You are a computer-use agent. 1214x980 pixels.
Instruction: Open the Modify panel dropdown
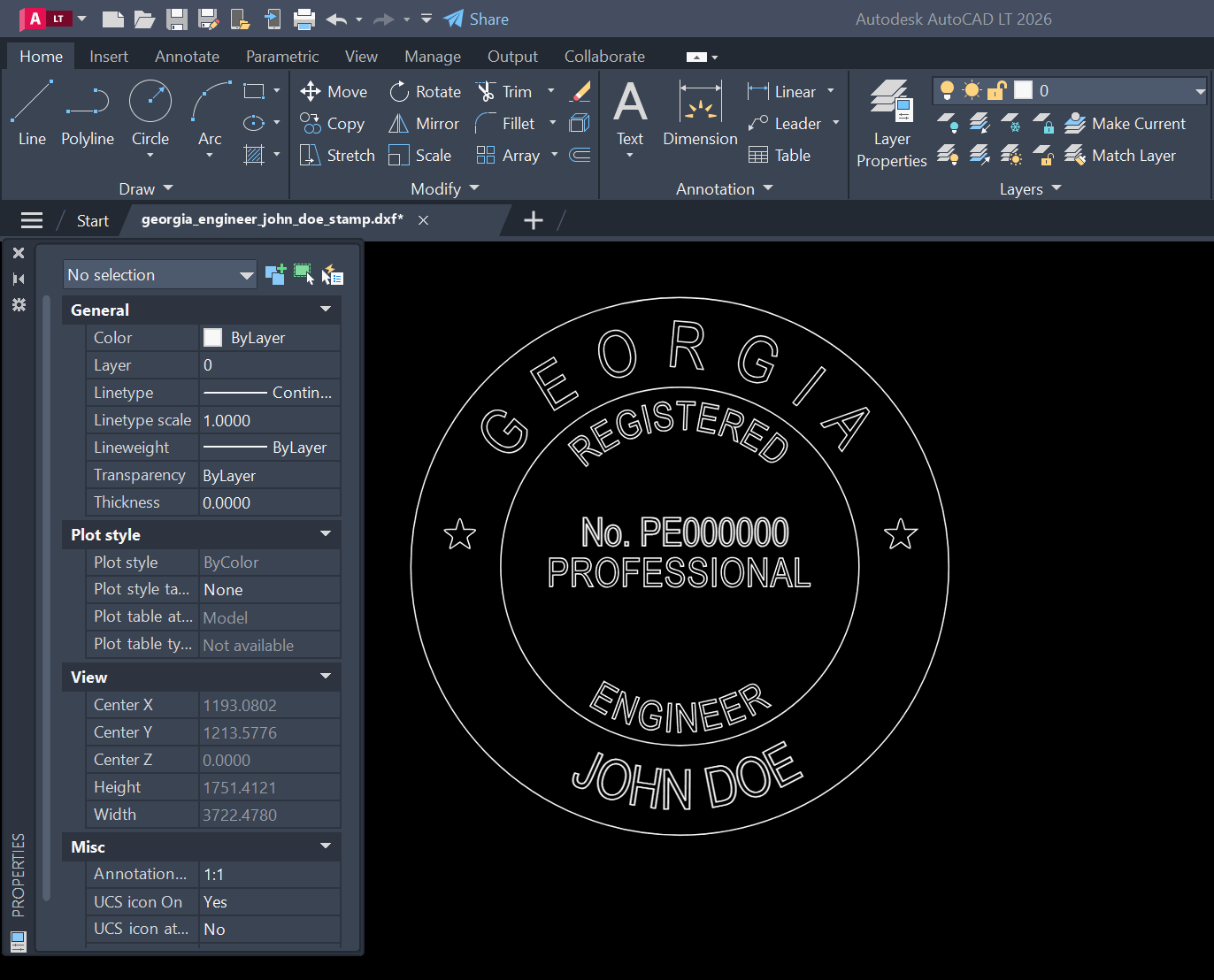click(445, 188)
